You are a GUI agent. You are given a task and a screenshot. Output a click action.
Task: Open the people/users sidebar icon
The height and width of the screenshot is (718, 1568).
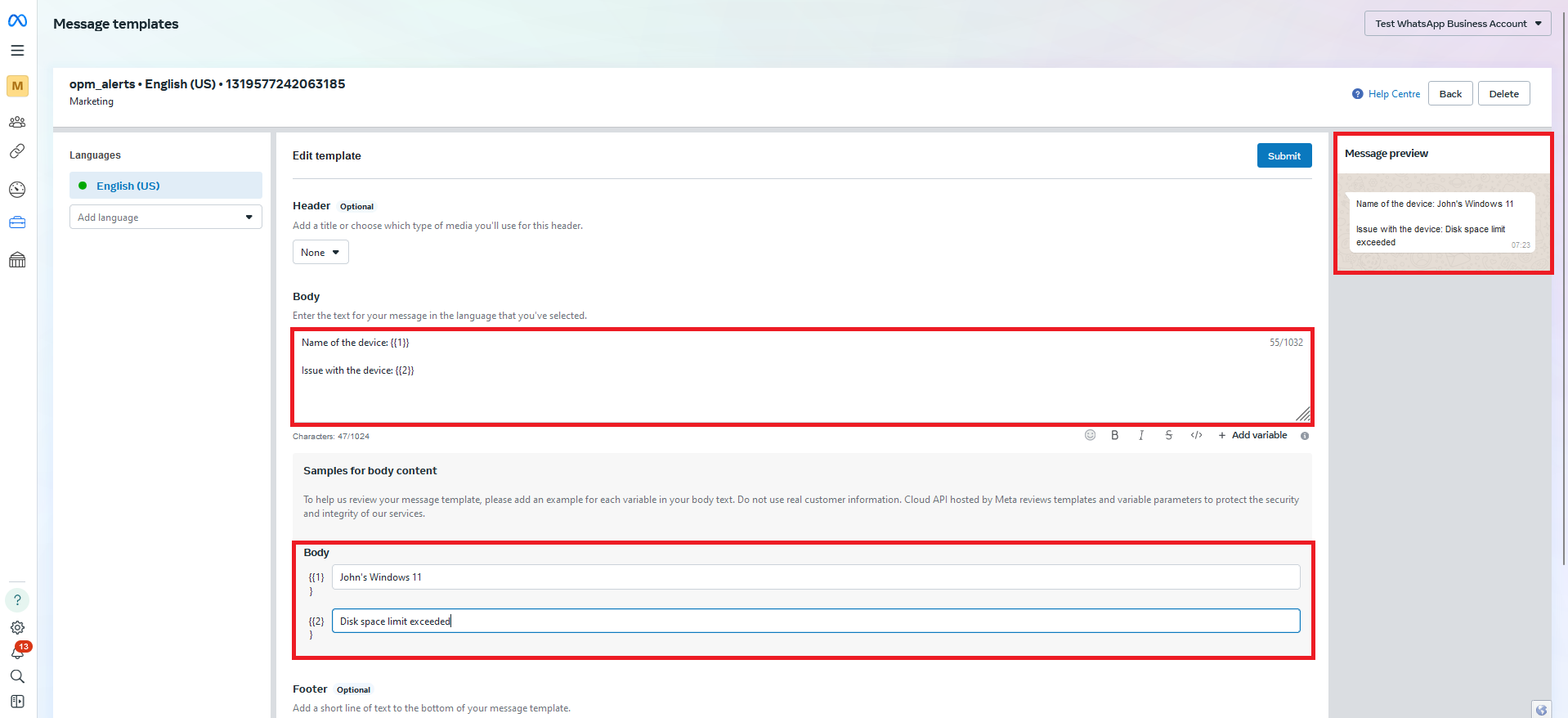17,122
